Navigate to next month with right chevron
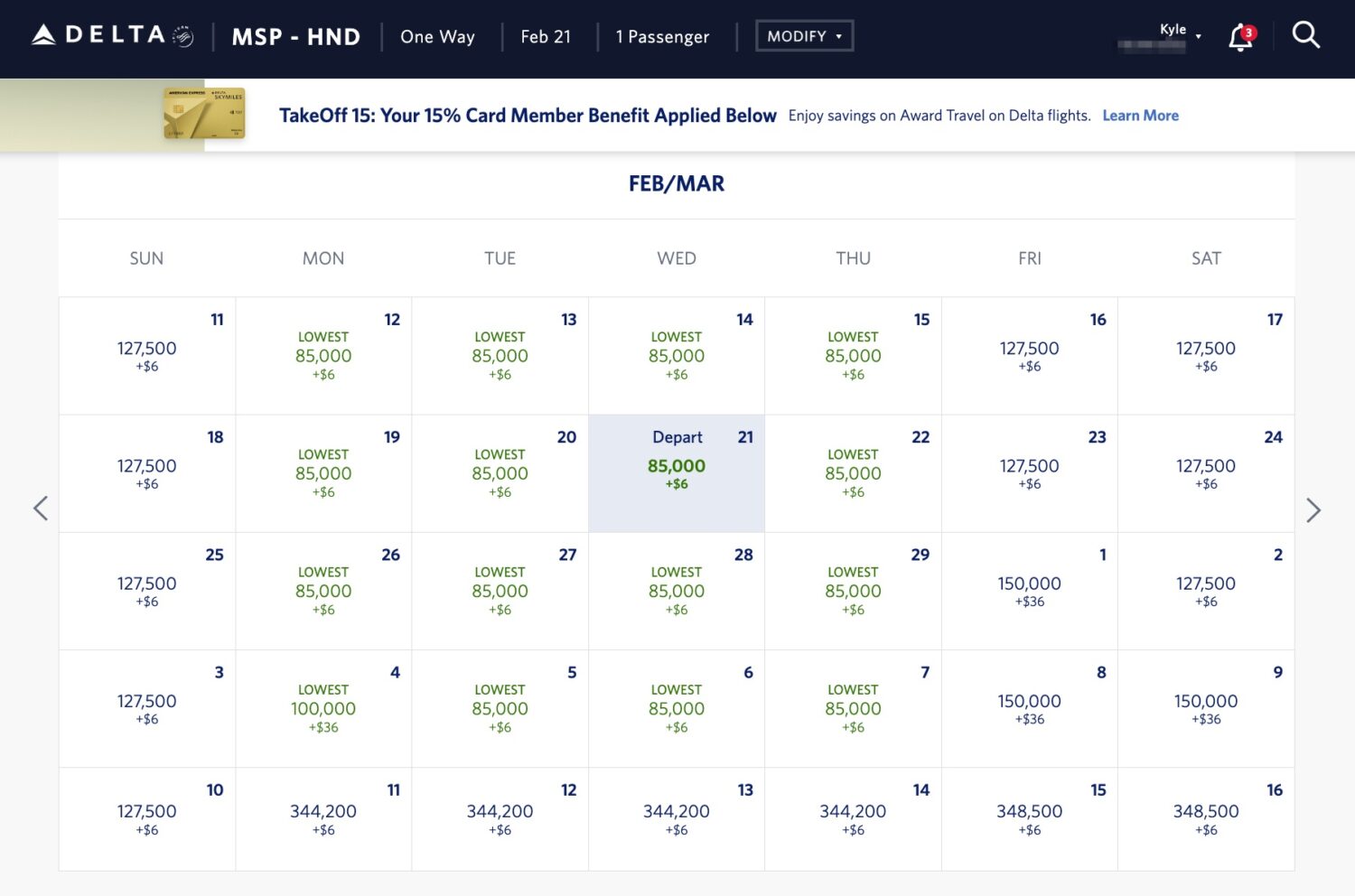1355x896 pixels. pyautogui.click(x=1314, y=509)
